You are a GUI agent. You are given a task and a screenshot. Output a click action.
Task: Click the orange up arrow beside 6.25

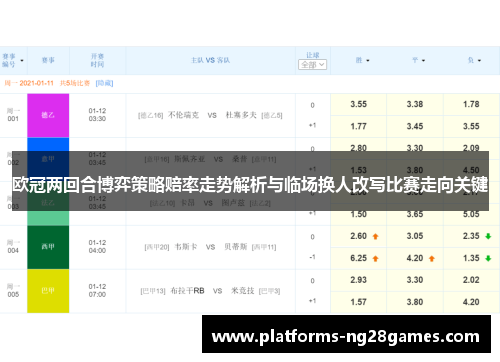pyautogui.click(x=375, y=258)
